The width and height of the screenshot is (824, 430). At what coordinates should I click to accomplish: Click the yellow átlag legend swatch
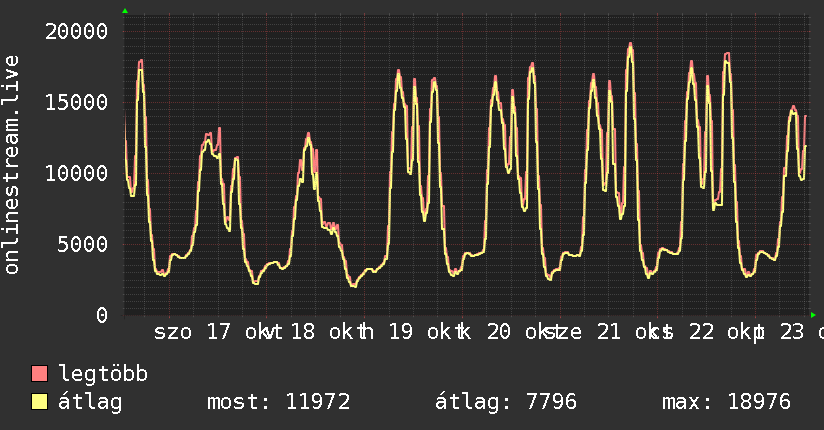pyautogui.click(x=39, y=402)
